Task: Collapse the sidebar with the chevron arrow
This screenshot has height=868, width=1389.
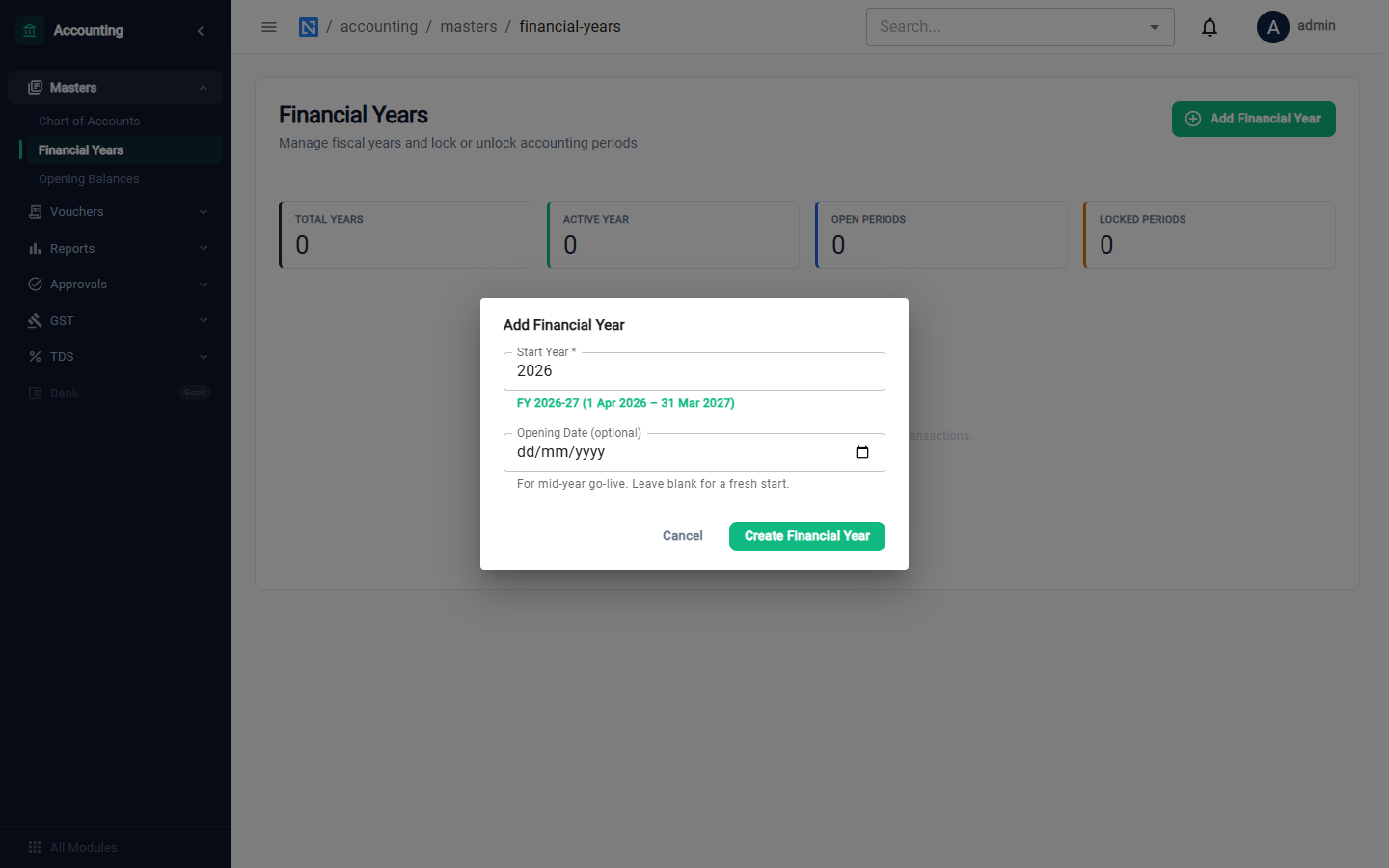Action: pyautogui.click(x=201, y=31)
